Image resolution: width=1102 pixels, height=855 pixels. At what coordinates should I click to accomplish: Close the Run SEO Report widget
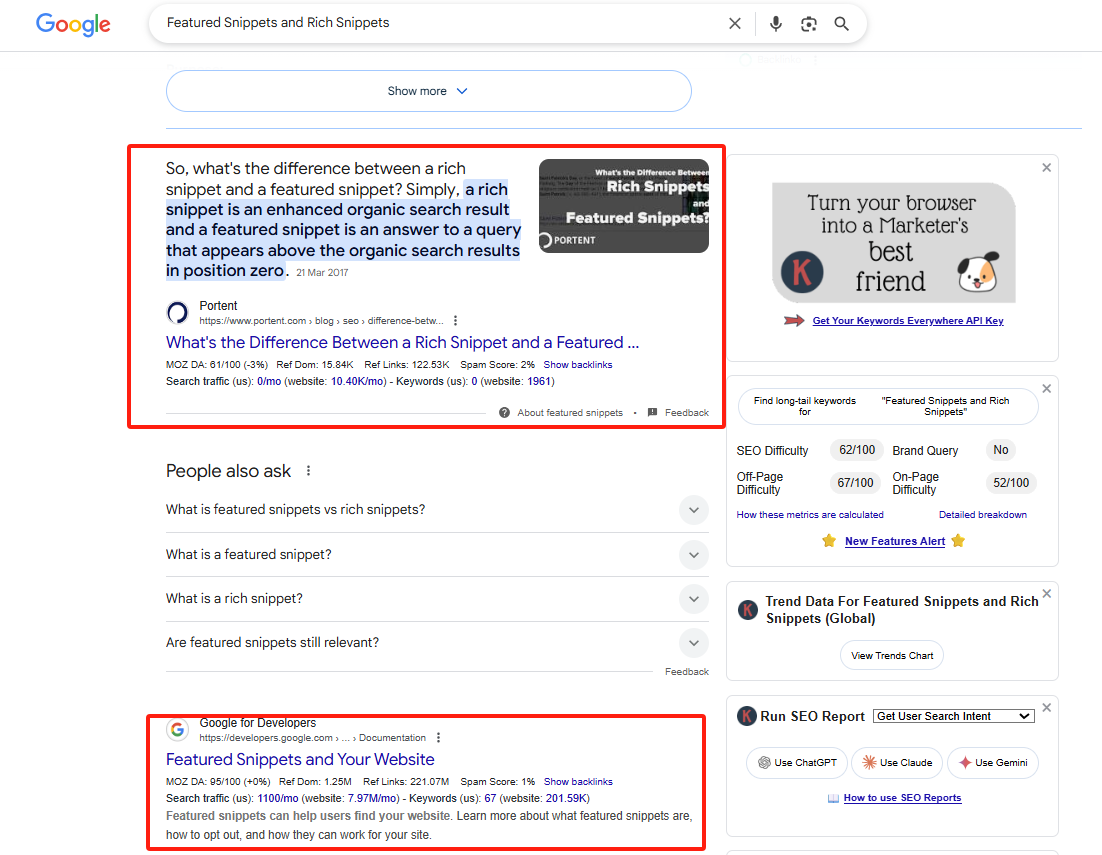(x=1046, y=707)
